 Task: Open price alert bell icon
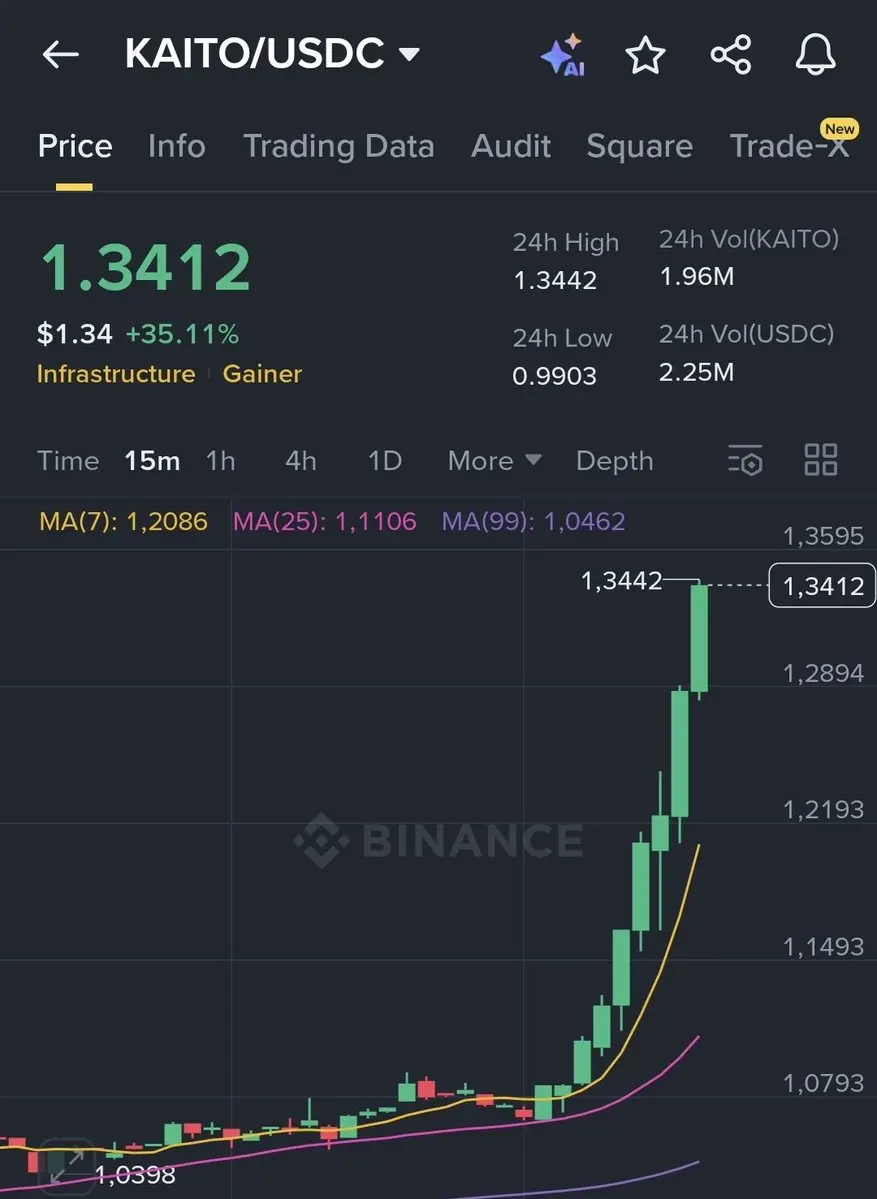point(816,55)
